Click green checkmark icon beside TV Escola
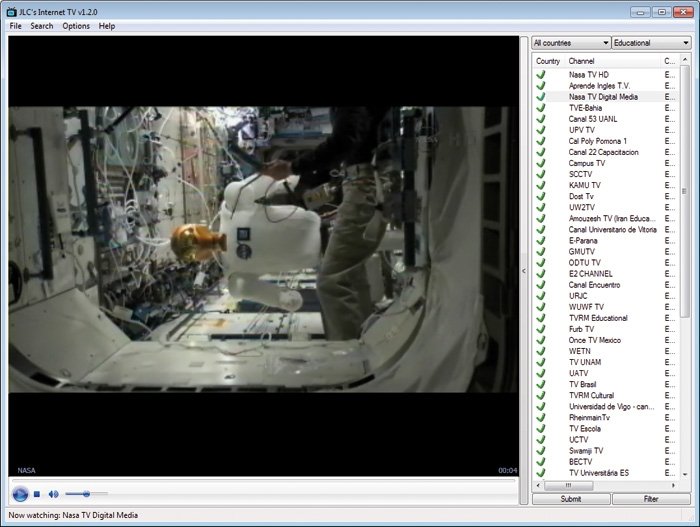Viewport: 700px width, 527px height. tap(541, 428)
